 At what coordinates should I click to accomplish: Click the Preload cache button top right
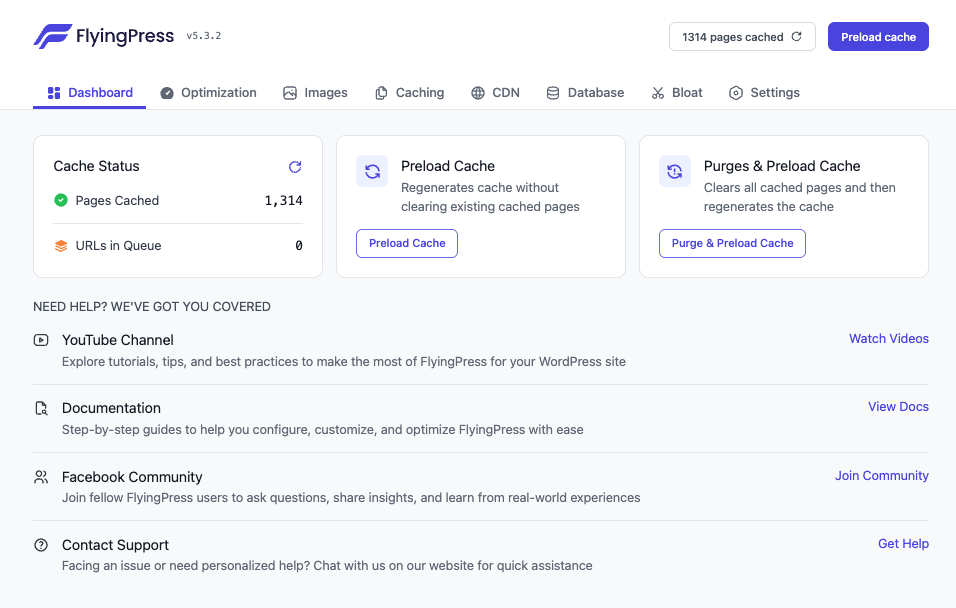point(878,36)
